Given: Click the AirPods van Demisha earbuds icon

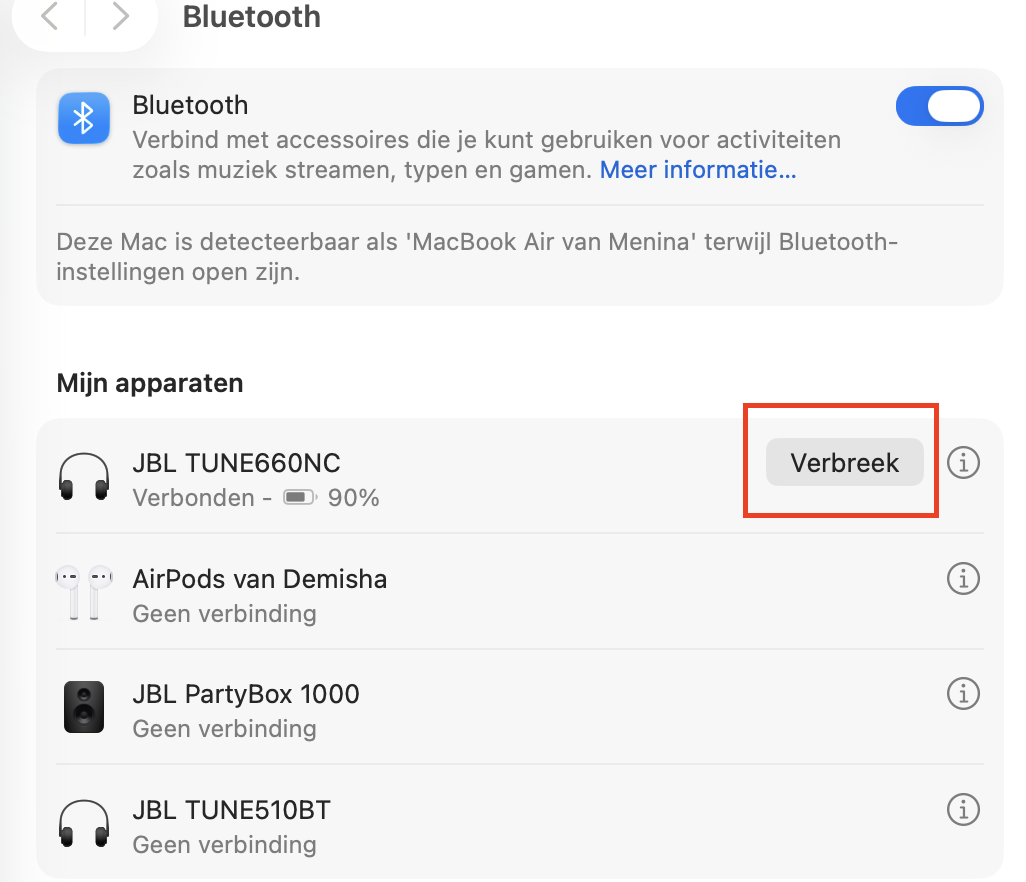Looking at the screenshot, I should 84,594.
